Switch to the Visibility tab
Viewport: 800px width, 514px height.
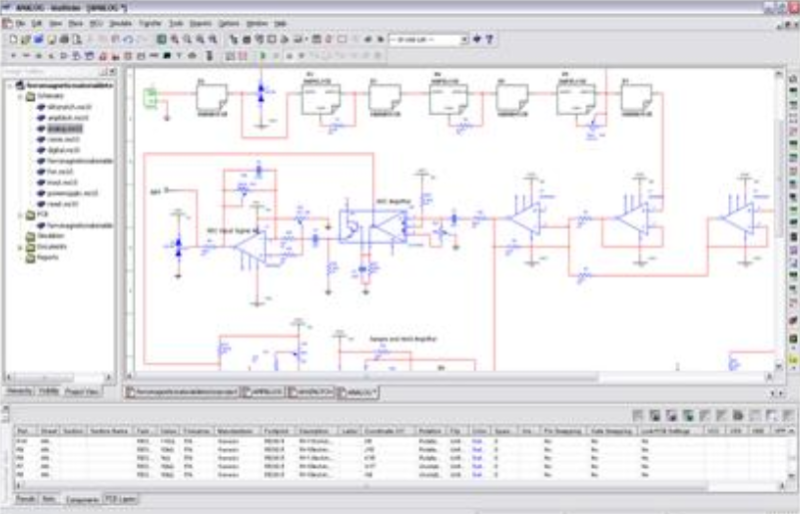48,391
